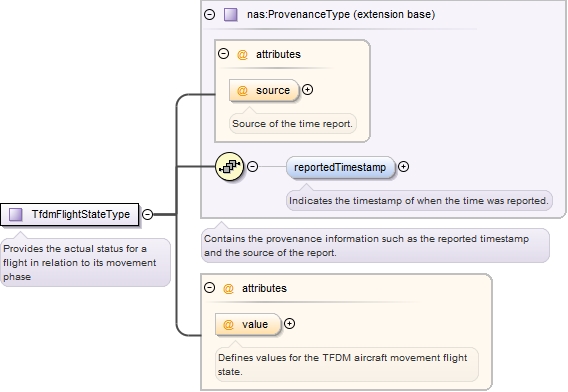Select the sequence compositor icon

[229, 167]
